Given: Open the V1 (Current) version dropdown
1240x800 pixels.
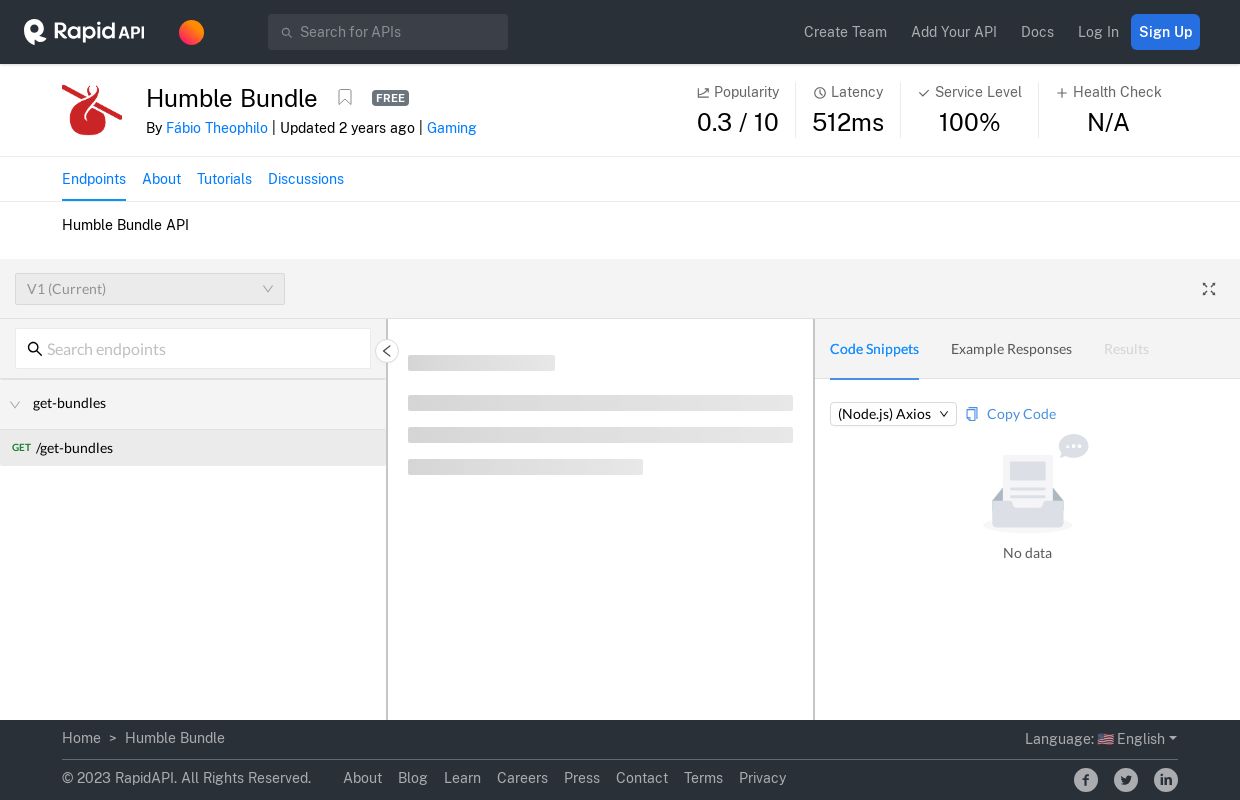Looking at the screenshot, I should 150,289.
